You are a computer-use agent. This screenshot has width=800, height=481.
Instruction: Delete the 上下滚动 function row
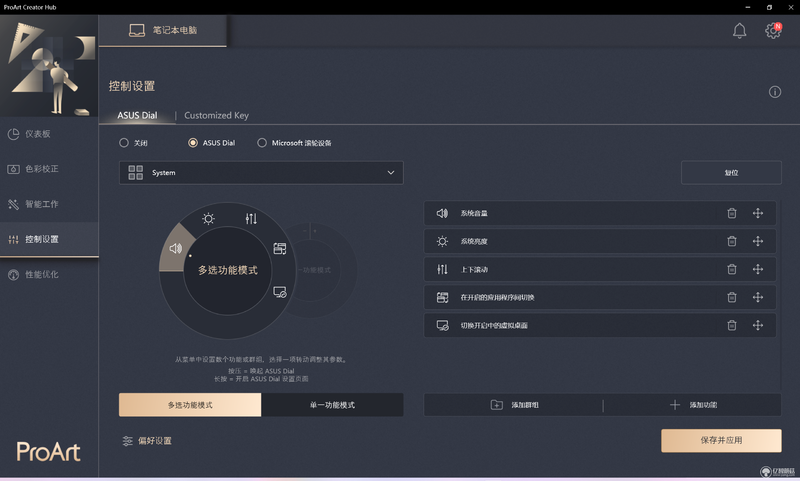(732, 269)
